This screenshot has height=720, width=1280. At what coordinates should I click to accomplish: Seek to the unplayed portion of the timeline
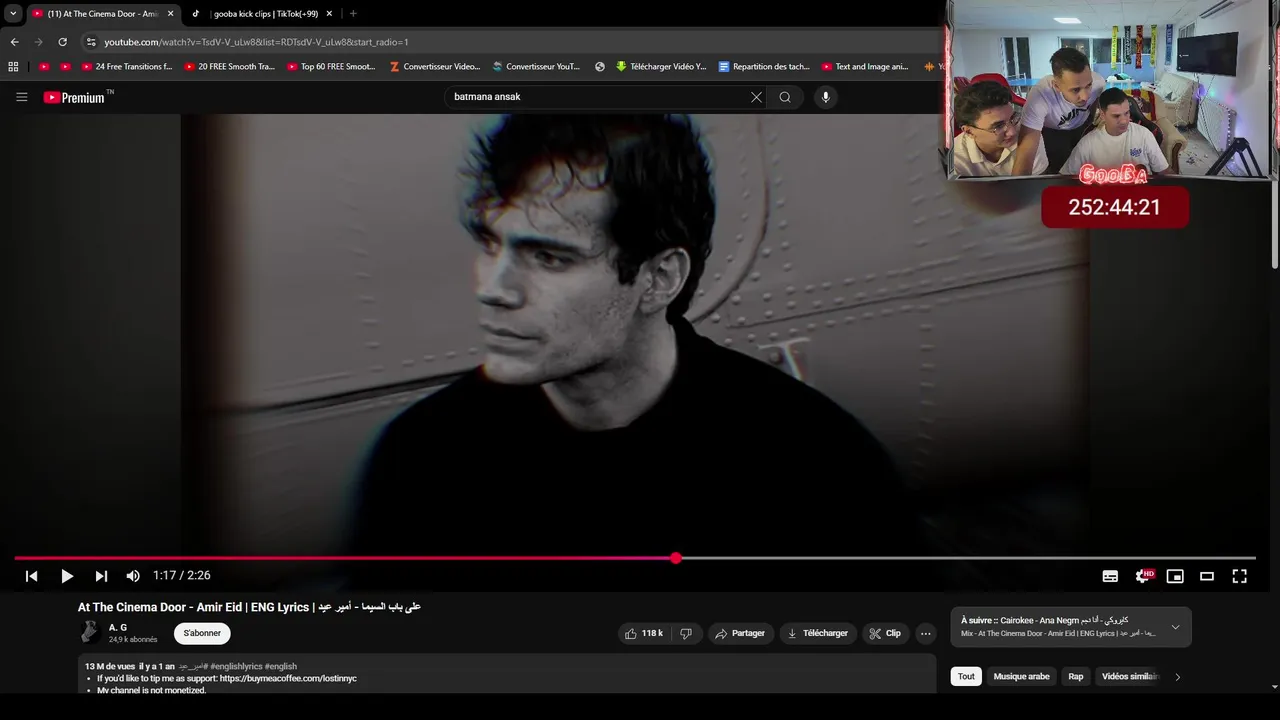tap(968, 558)
